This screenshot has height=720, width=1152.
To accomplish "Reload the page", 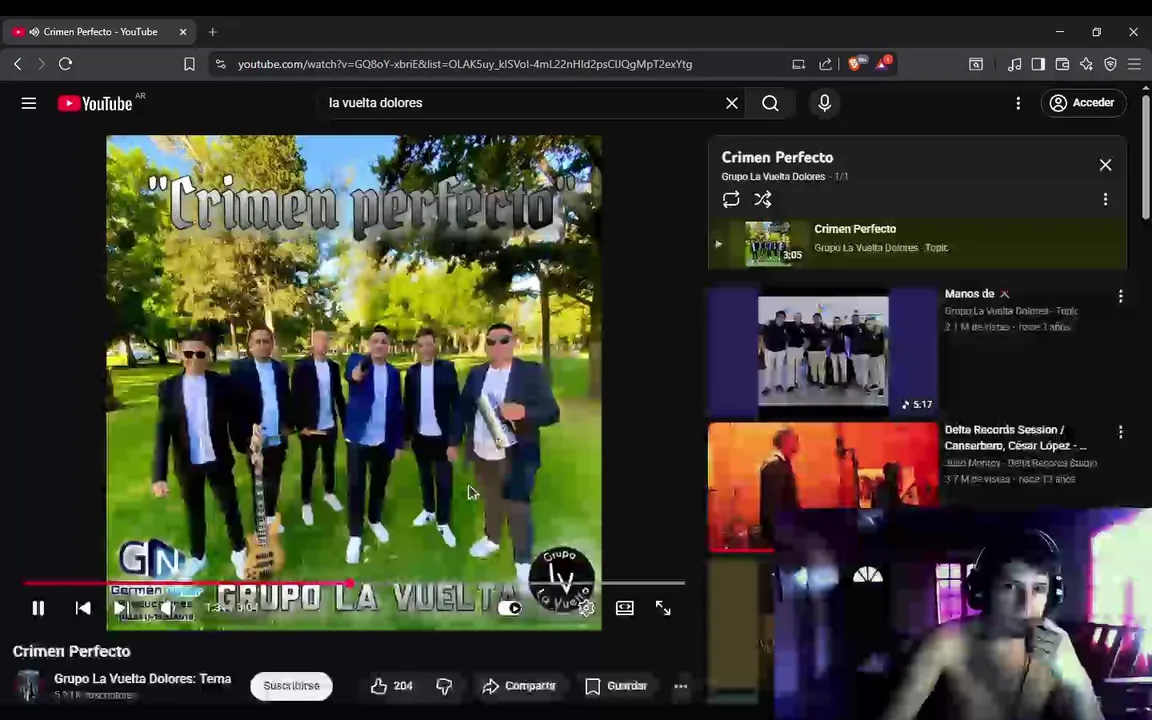I will (65, 64).
